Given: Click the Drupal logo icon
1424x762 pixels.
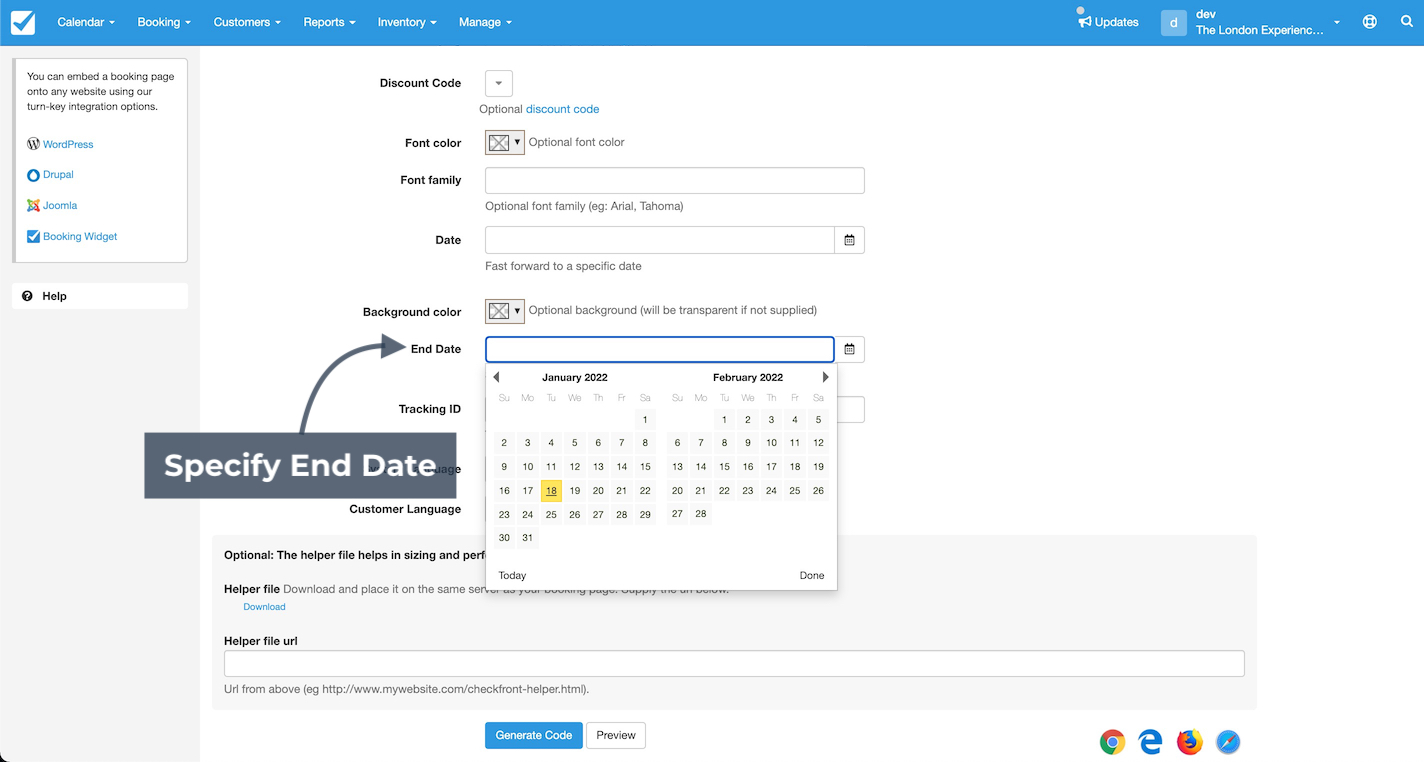Looking at the screenshot, I should coord(33,175).
